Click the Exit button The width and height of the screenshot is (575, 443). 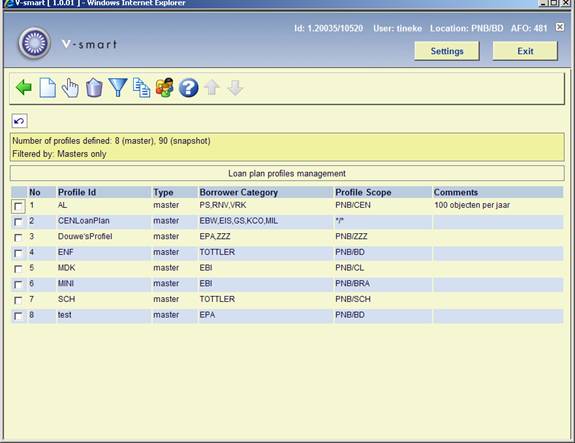pos(525,51)
